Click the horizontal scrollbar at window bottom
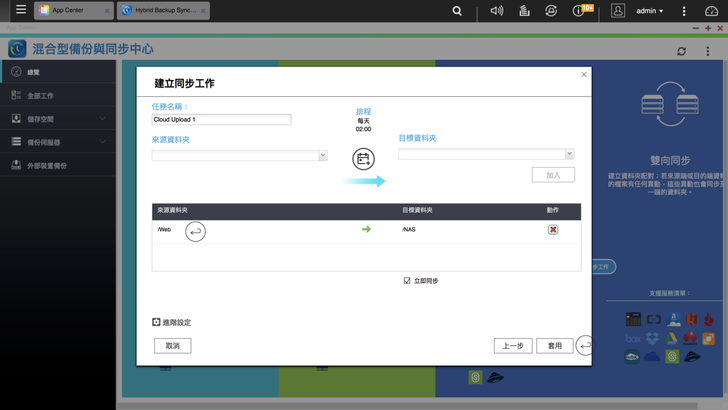This screenshot has width=728, height=410. click(x=407, y=406)
